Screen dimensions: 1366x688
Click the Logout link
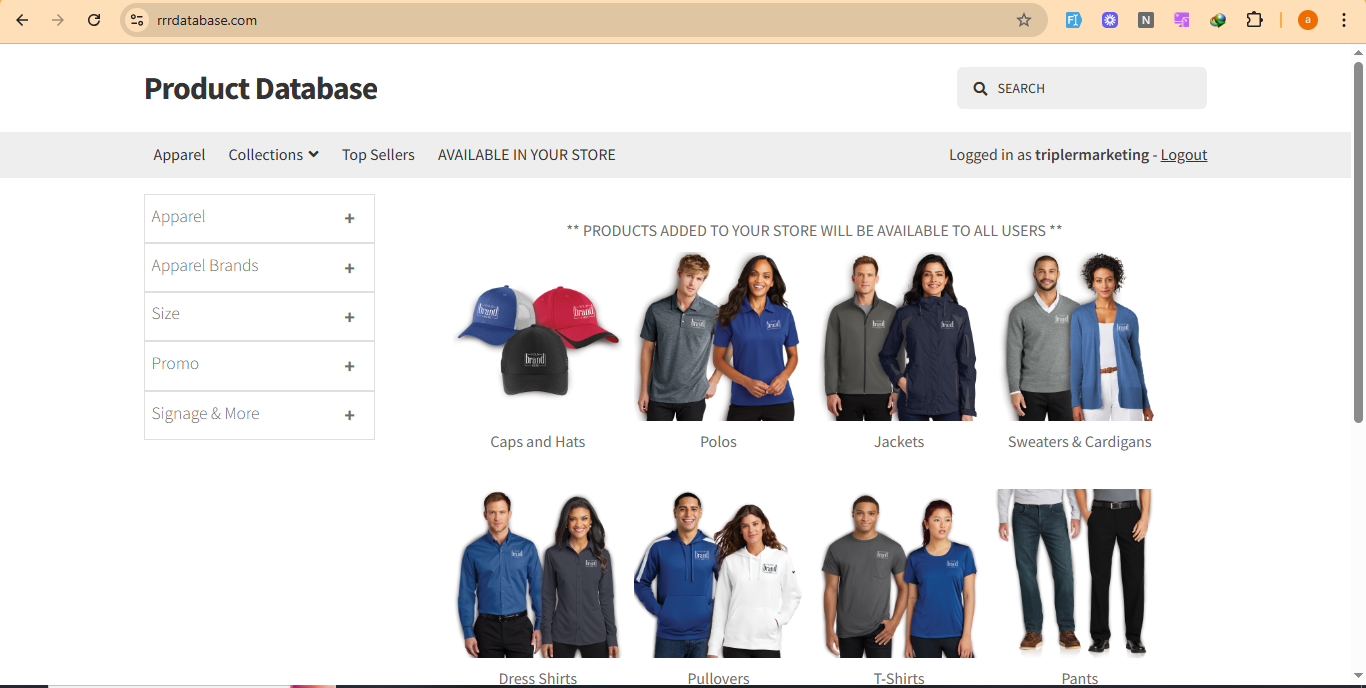[x=1183, y=155]
